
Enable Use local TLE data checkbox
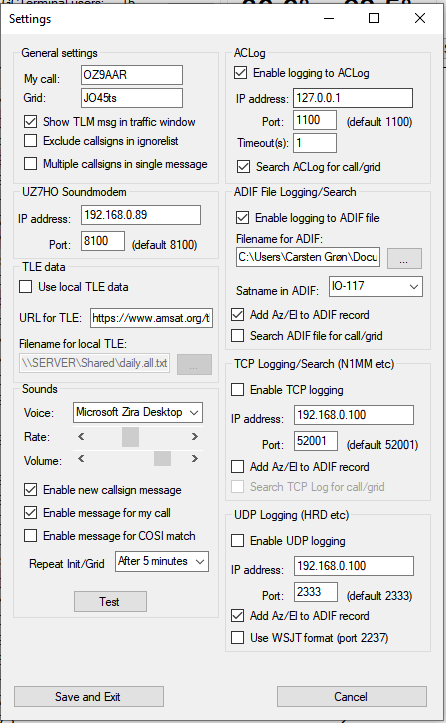coord(26,287)
